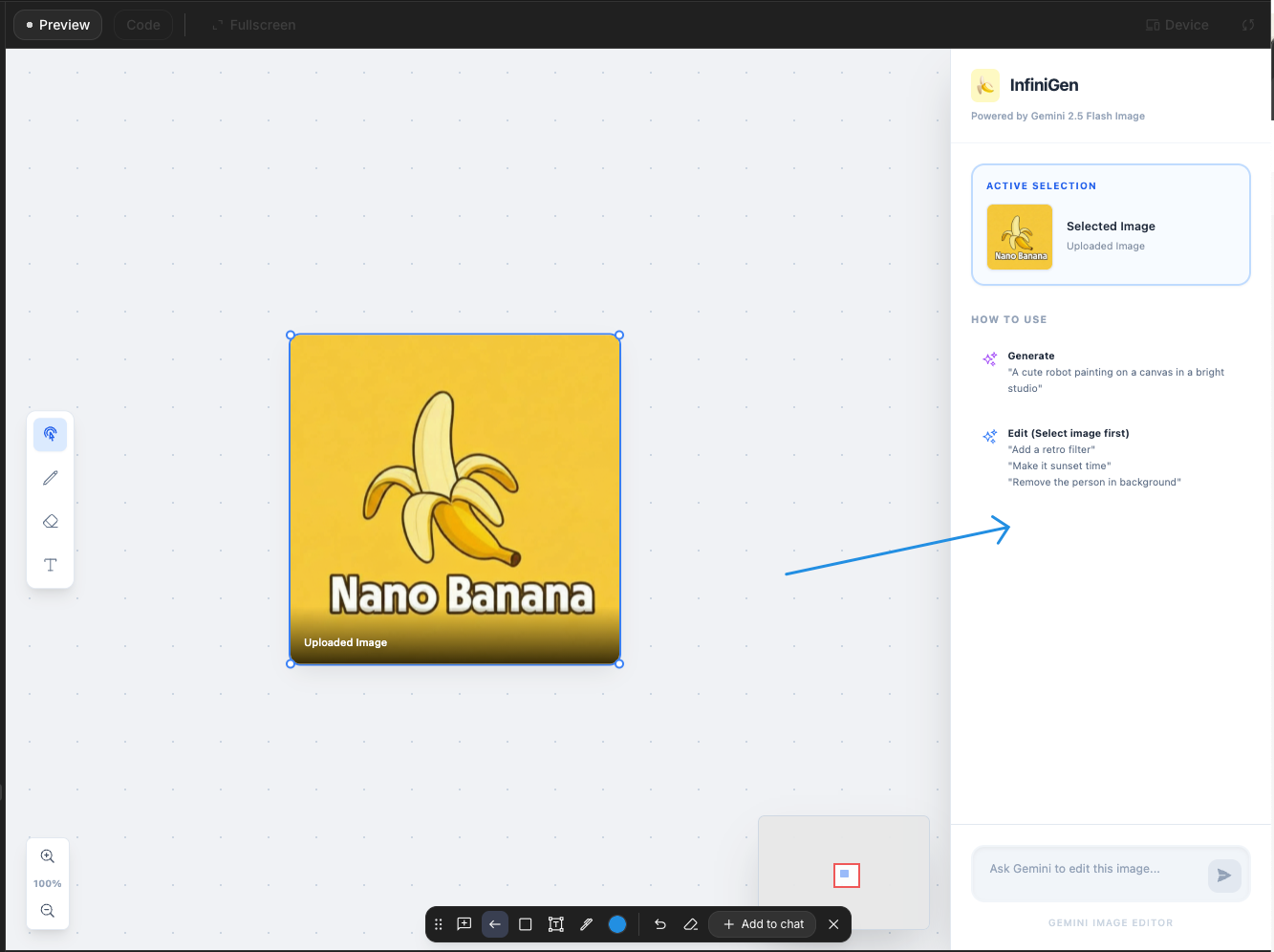Pick the marker pen annotation tool
The height and width of the screenshot is (952, 1274).
point(587,924)
